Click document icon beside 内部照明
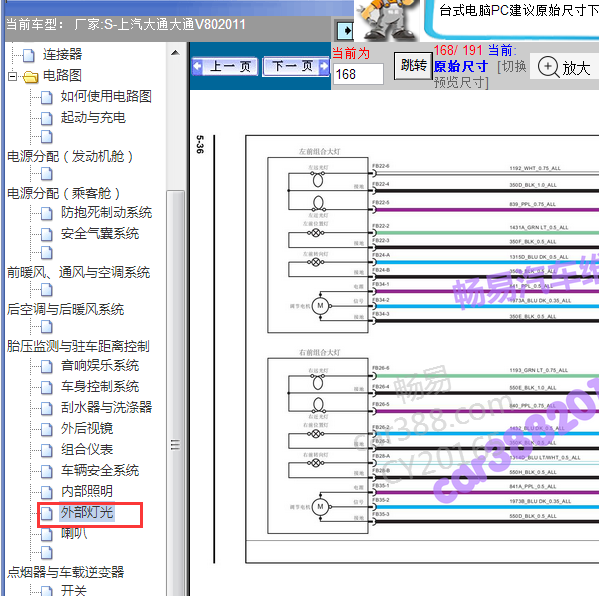599x596 pixels. tap(47, 492)
